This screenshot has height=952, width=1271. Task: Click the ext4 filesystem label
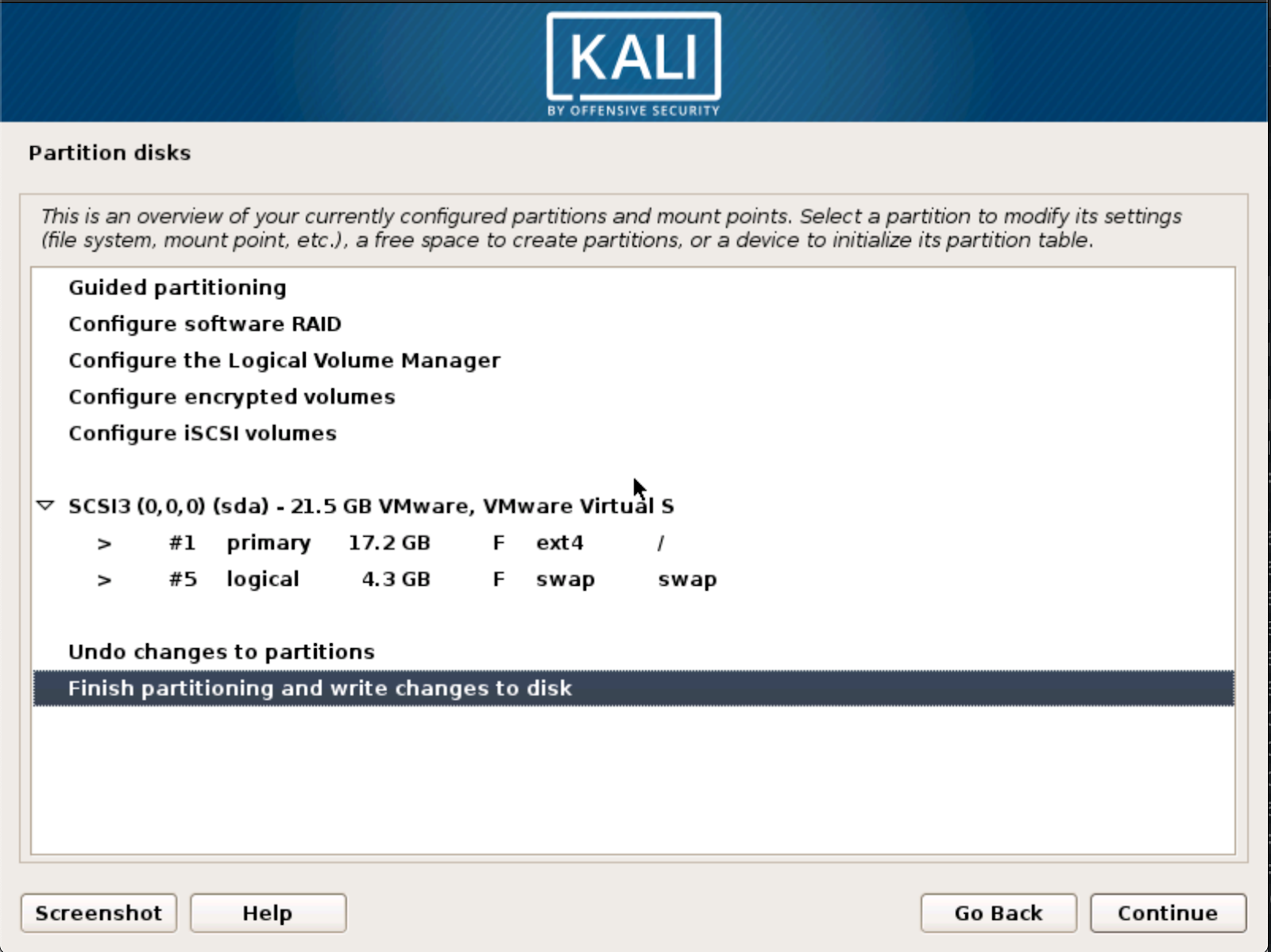coord(560,543)
